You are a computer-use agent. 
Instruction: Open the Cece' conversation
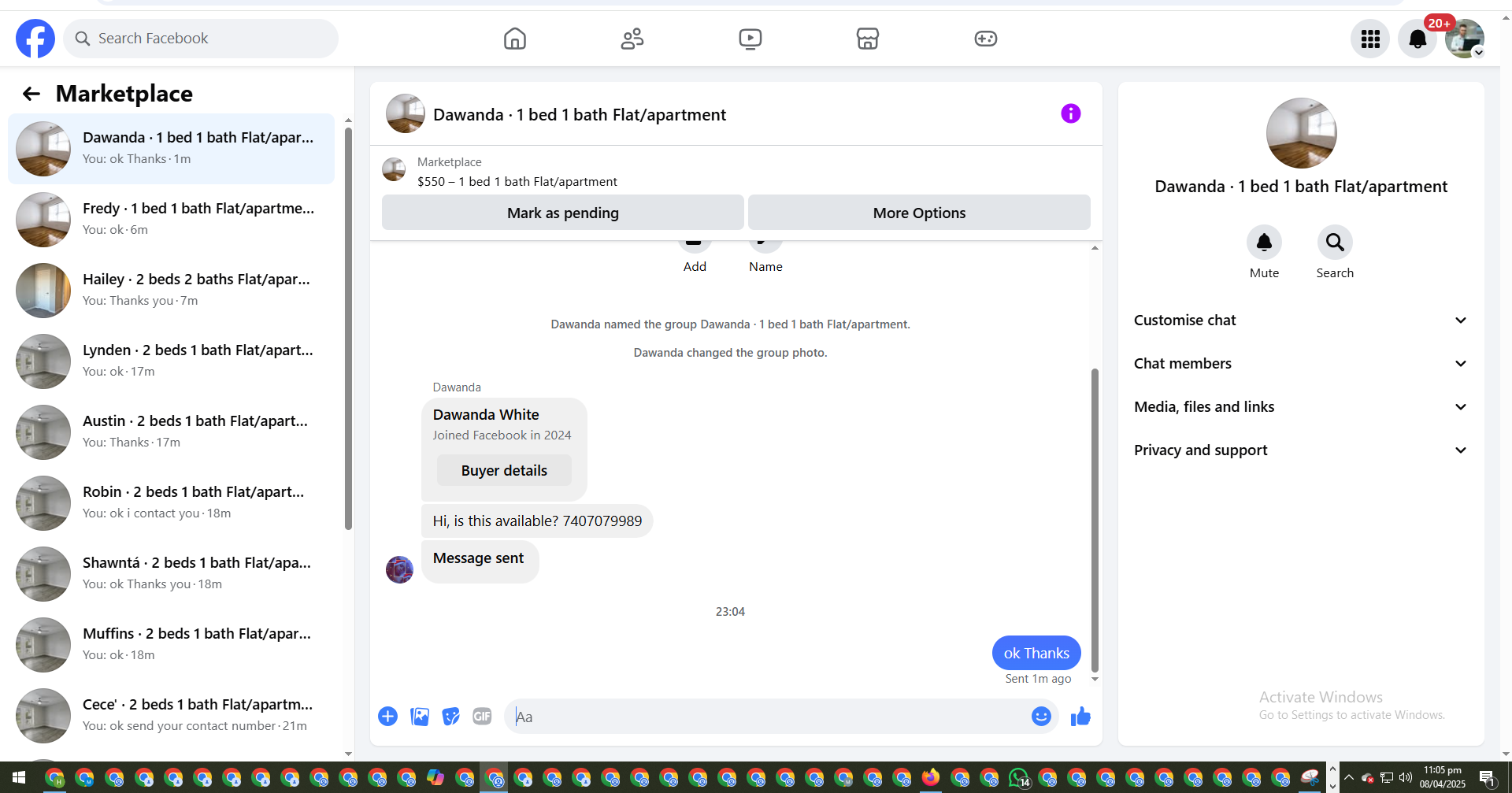(x=172, y=716)
